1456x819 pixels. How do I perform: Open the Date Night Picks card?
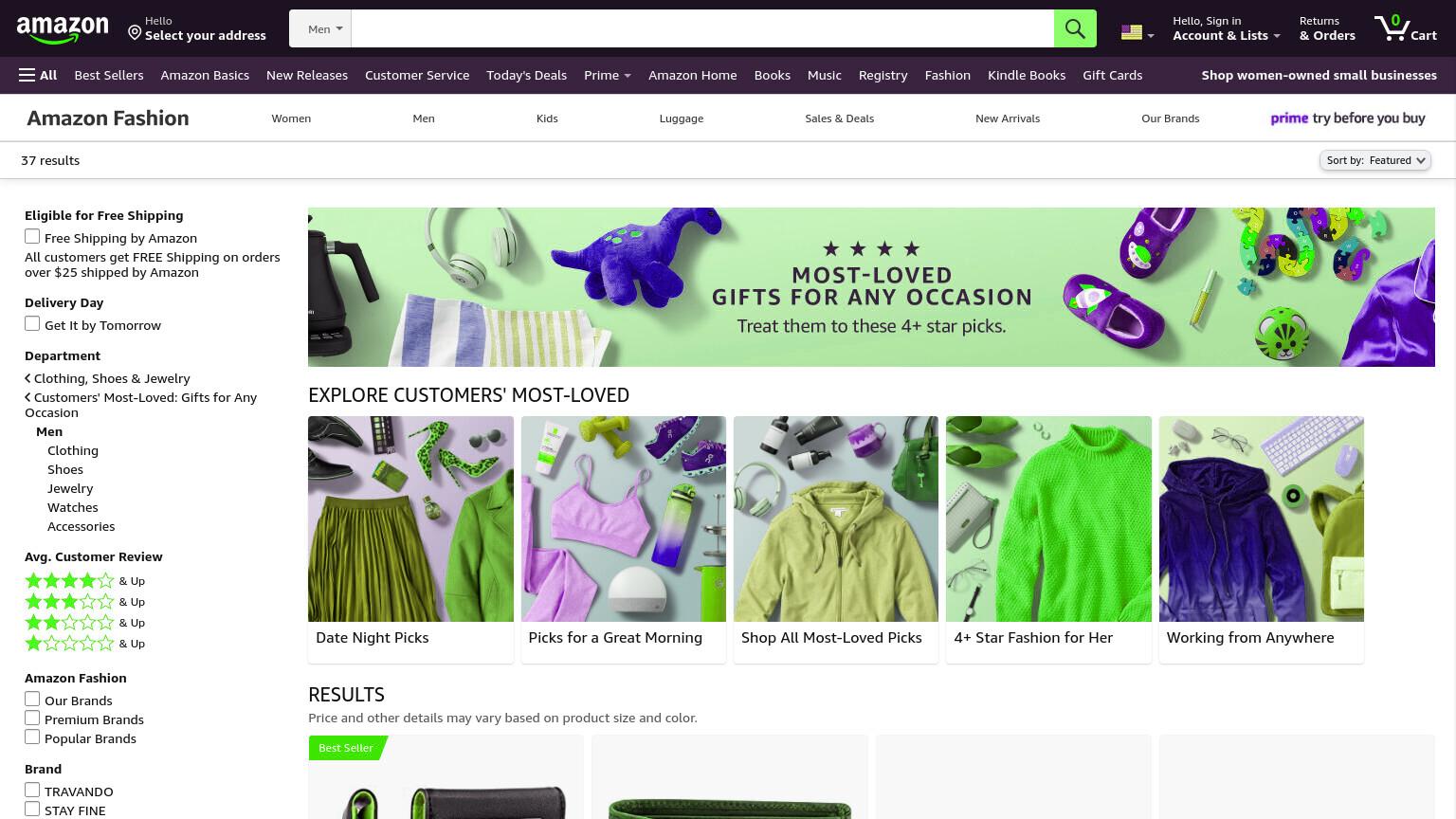click(410, 539)
